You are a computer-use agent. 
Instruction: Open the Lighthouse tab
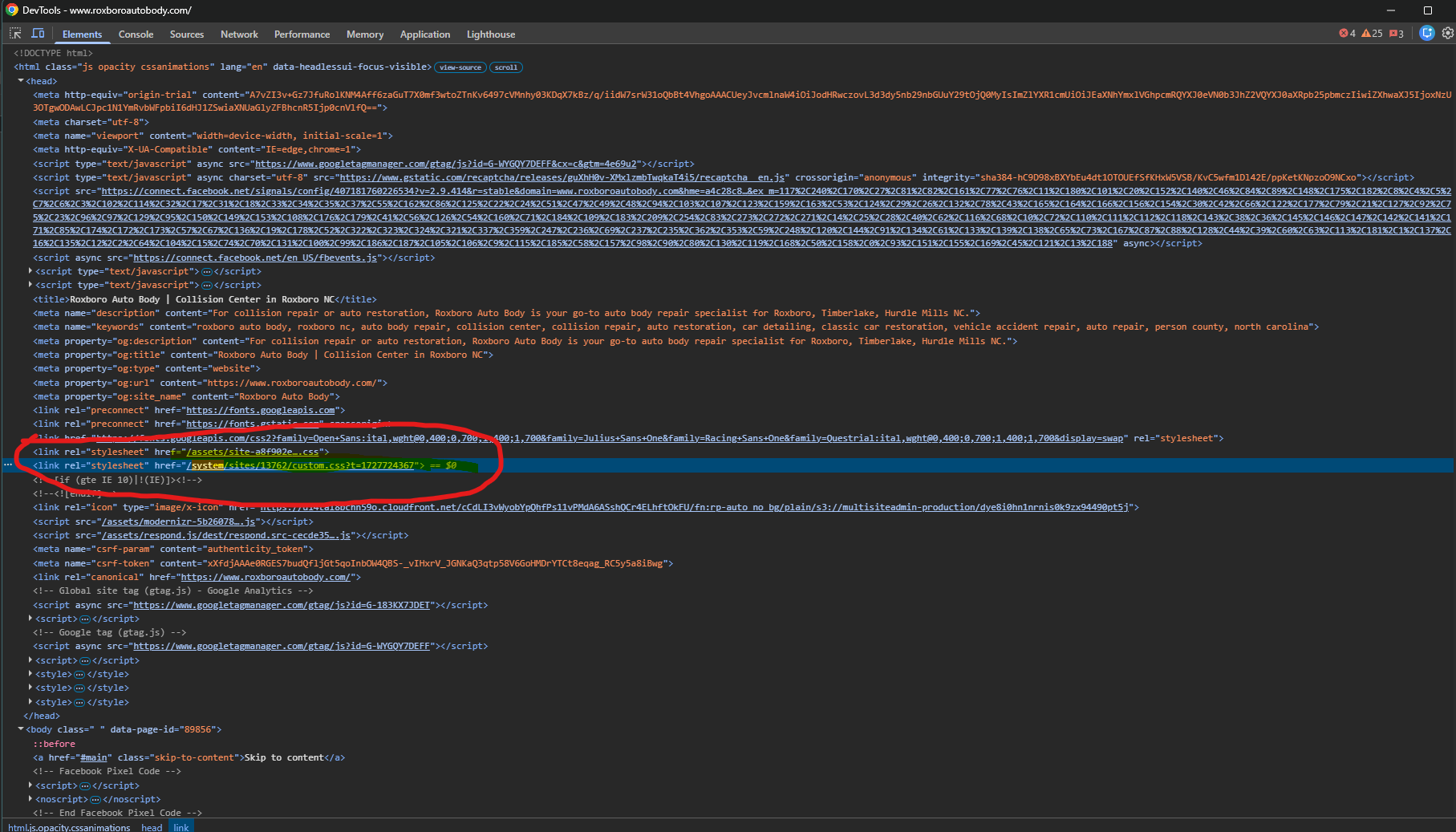(x=491, y=34)
